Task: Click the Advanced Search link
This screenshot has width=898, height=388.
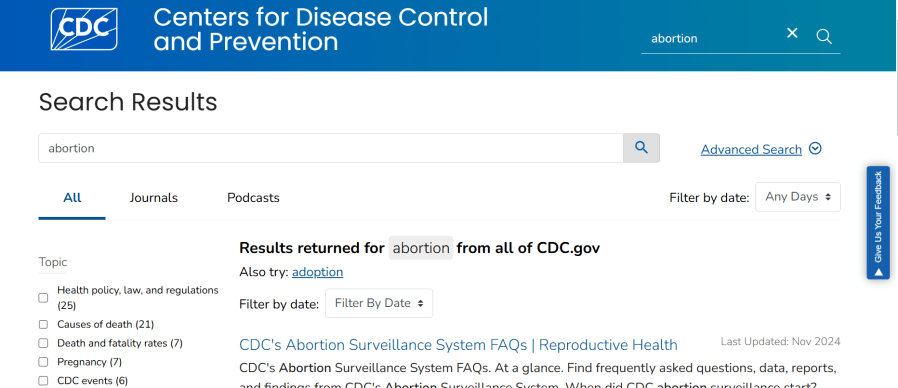Action: 751,150
